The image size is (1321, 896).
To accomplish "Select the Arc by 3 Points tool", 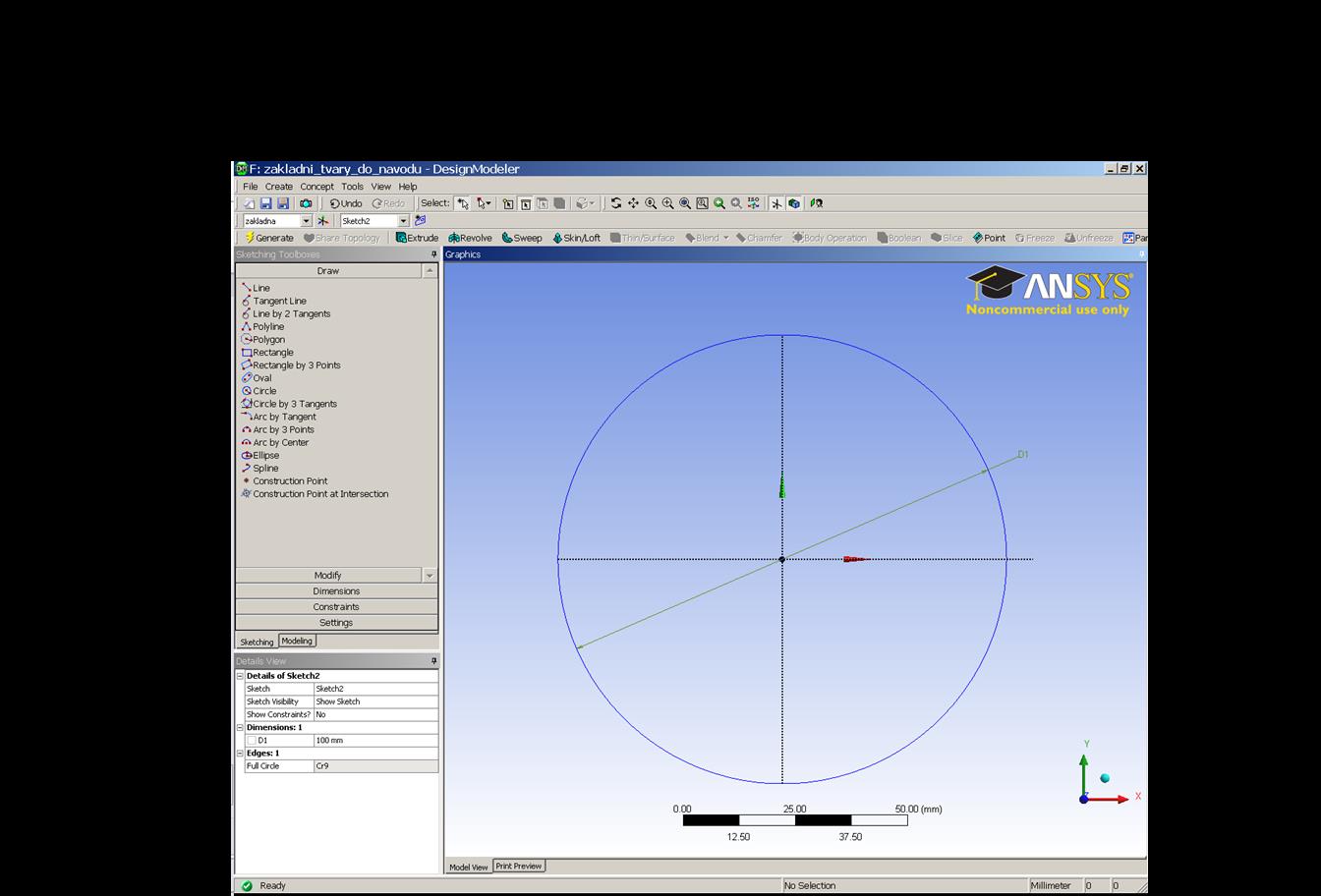I will pos(277,429).
